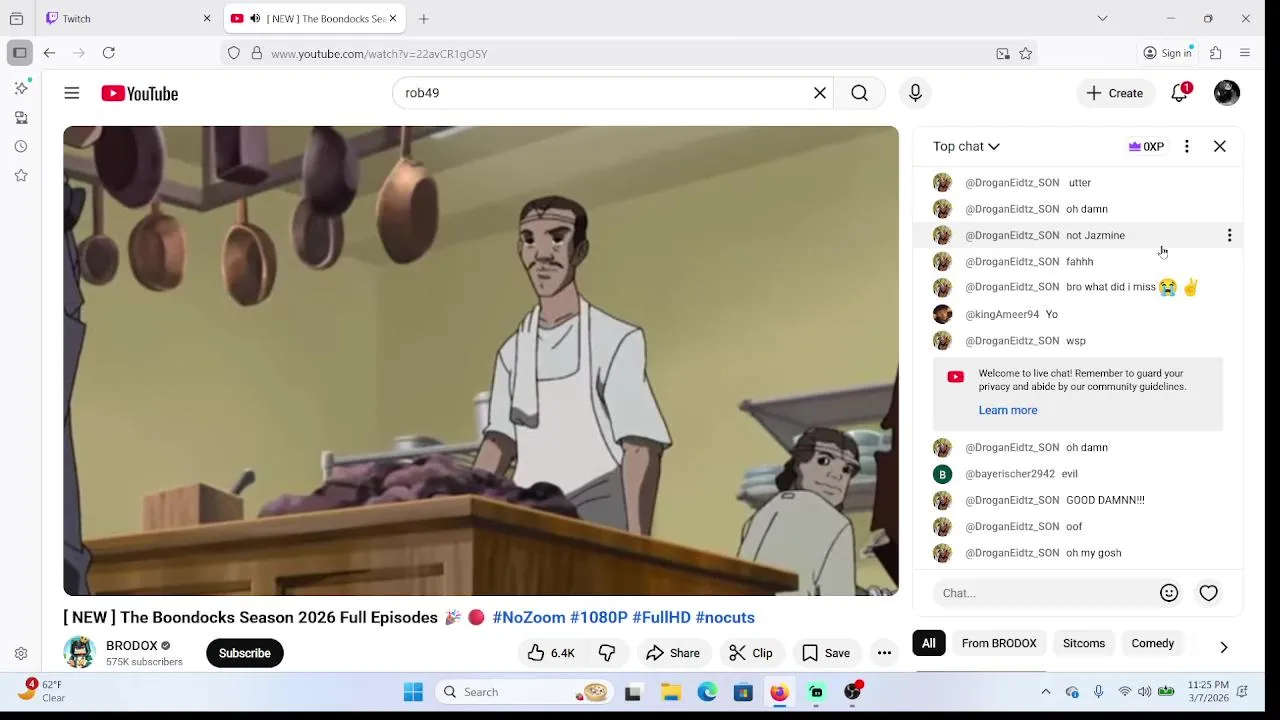Screen dimensions: 1280x720
Task: Open the Create menu
Action: tap(1115, 93)
